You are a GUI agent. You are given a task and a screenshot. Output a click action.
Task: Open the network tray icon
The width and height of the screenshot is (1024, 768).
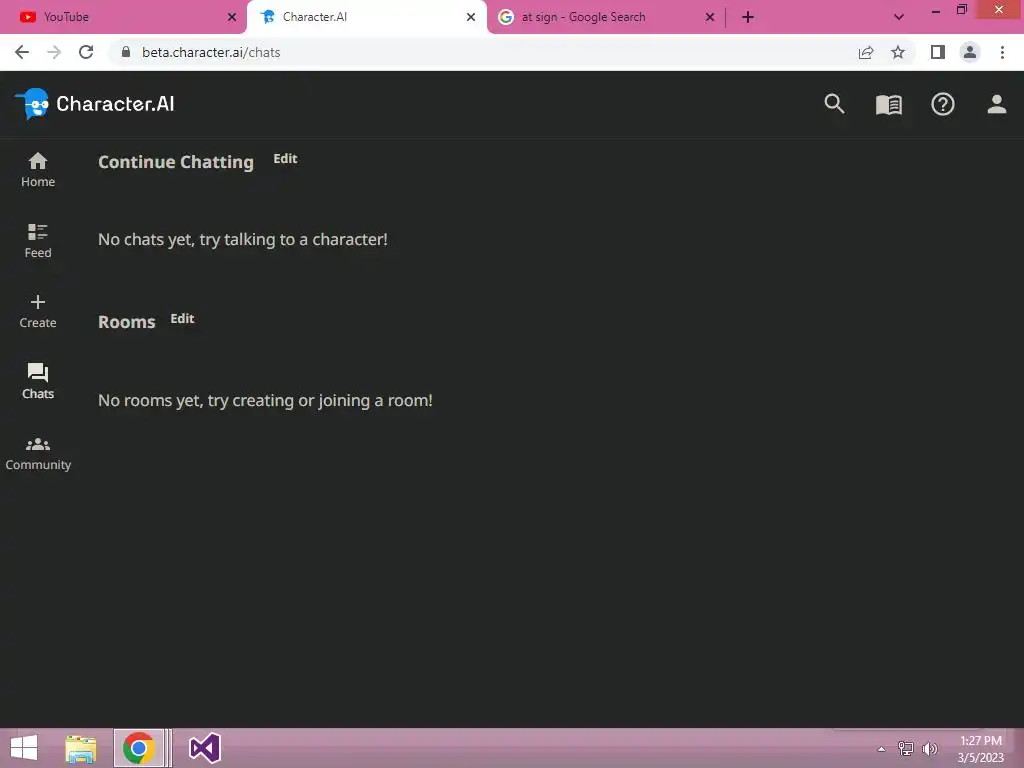click(x=906, y=748)
